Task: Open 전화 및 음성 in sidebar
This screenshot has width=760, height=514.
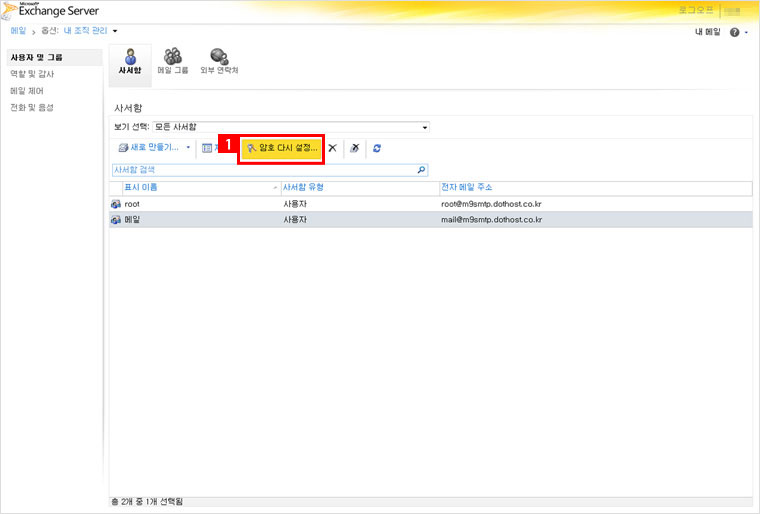Action: (x=32, y=107)
